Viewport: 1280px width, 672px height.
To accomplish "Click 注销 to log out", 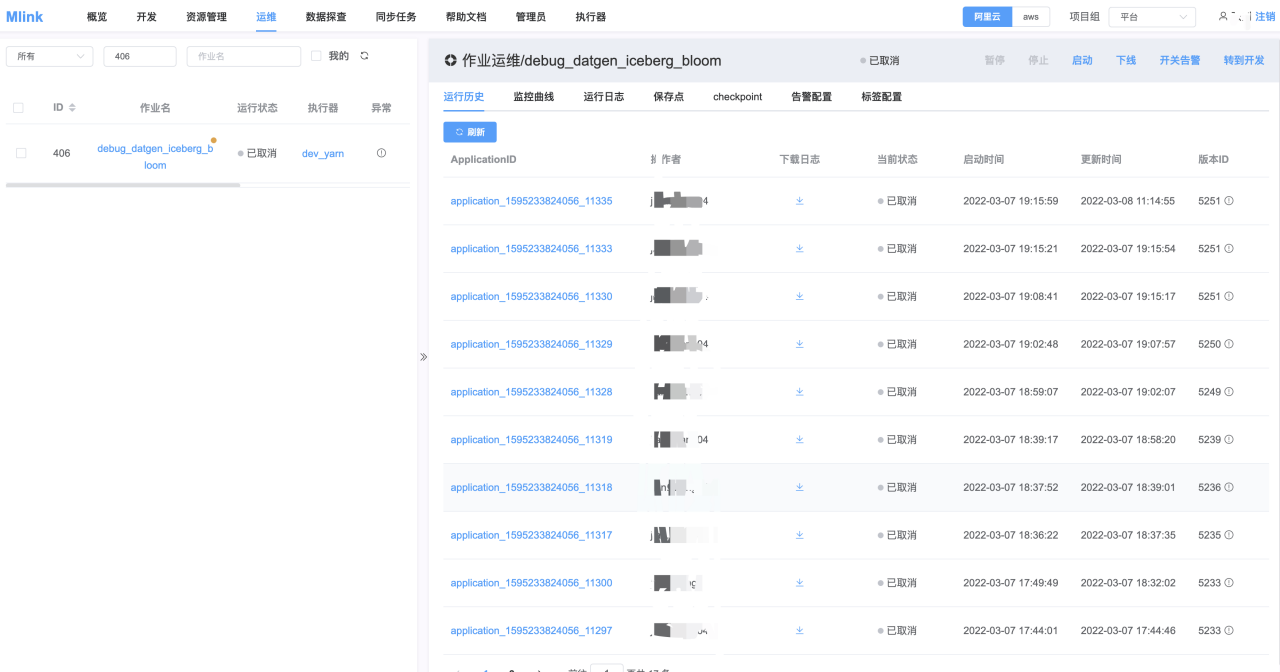I will point(1265,17).
